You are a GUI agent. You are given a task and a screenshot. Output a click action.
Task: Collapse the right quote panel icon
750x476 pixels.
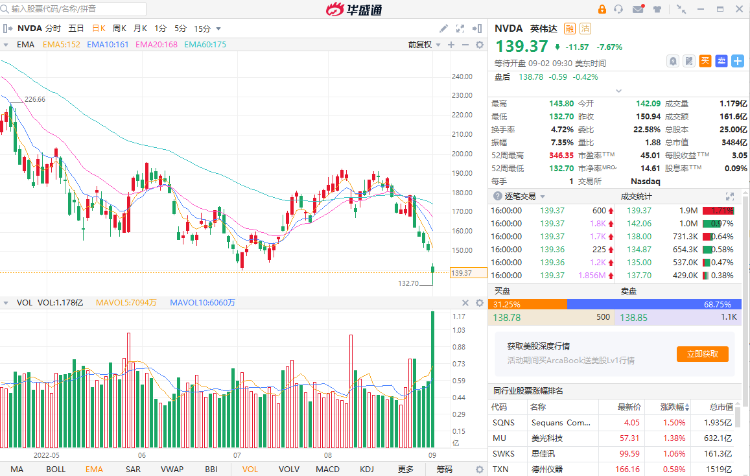477,29
